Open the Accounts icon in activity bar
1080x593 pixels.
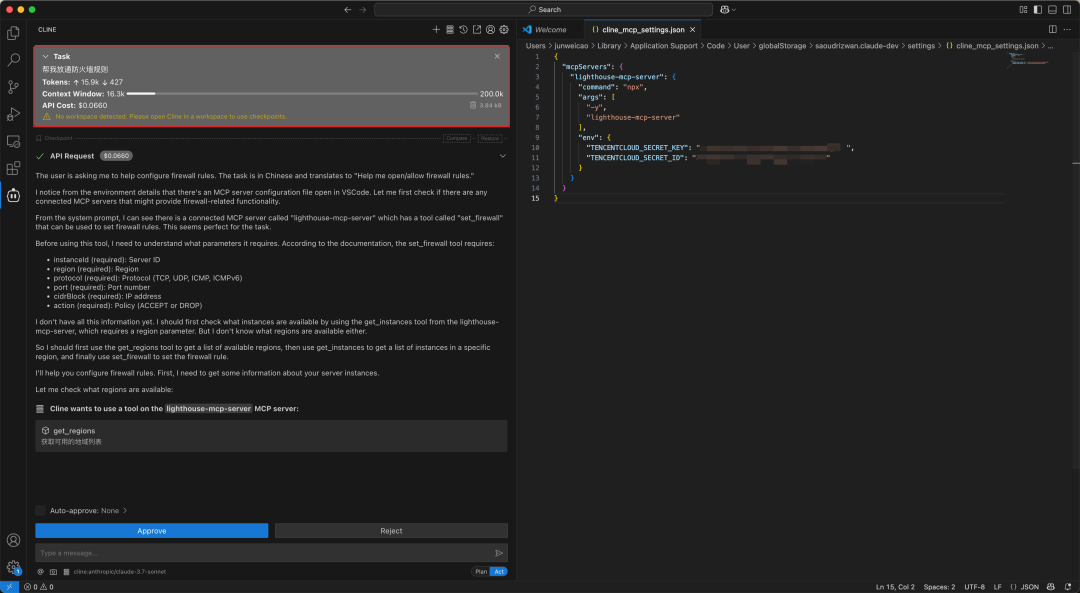13,541
